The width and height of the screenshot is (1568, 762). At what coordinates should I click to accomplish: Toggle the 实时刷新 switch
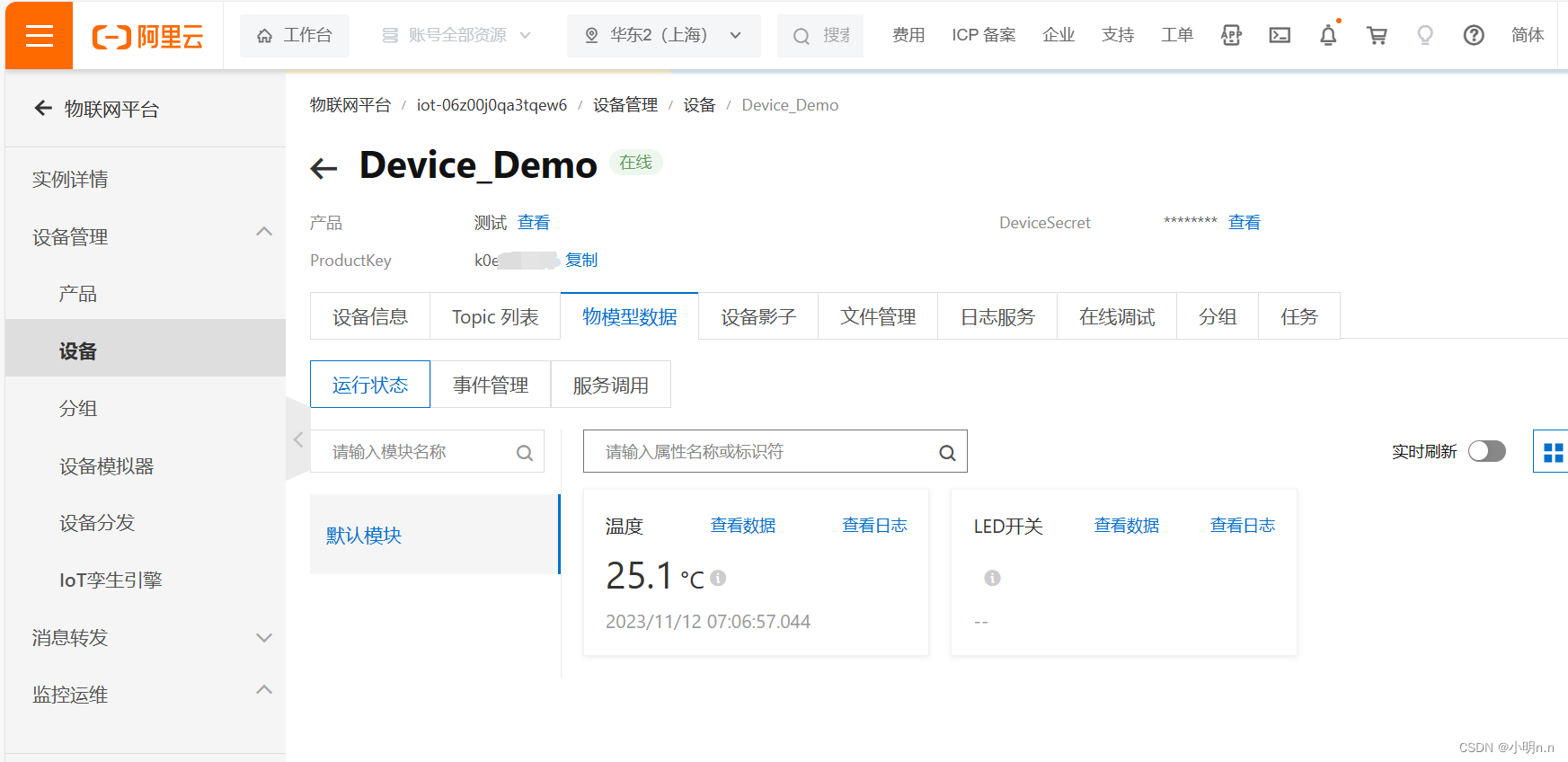(x=1487, y=451)
